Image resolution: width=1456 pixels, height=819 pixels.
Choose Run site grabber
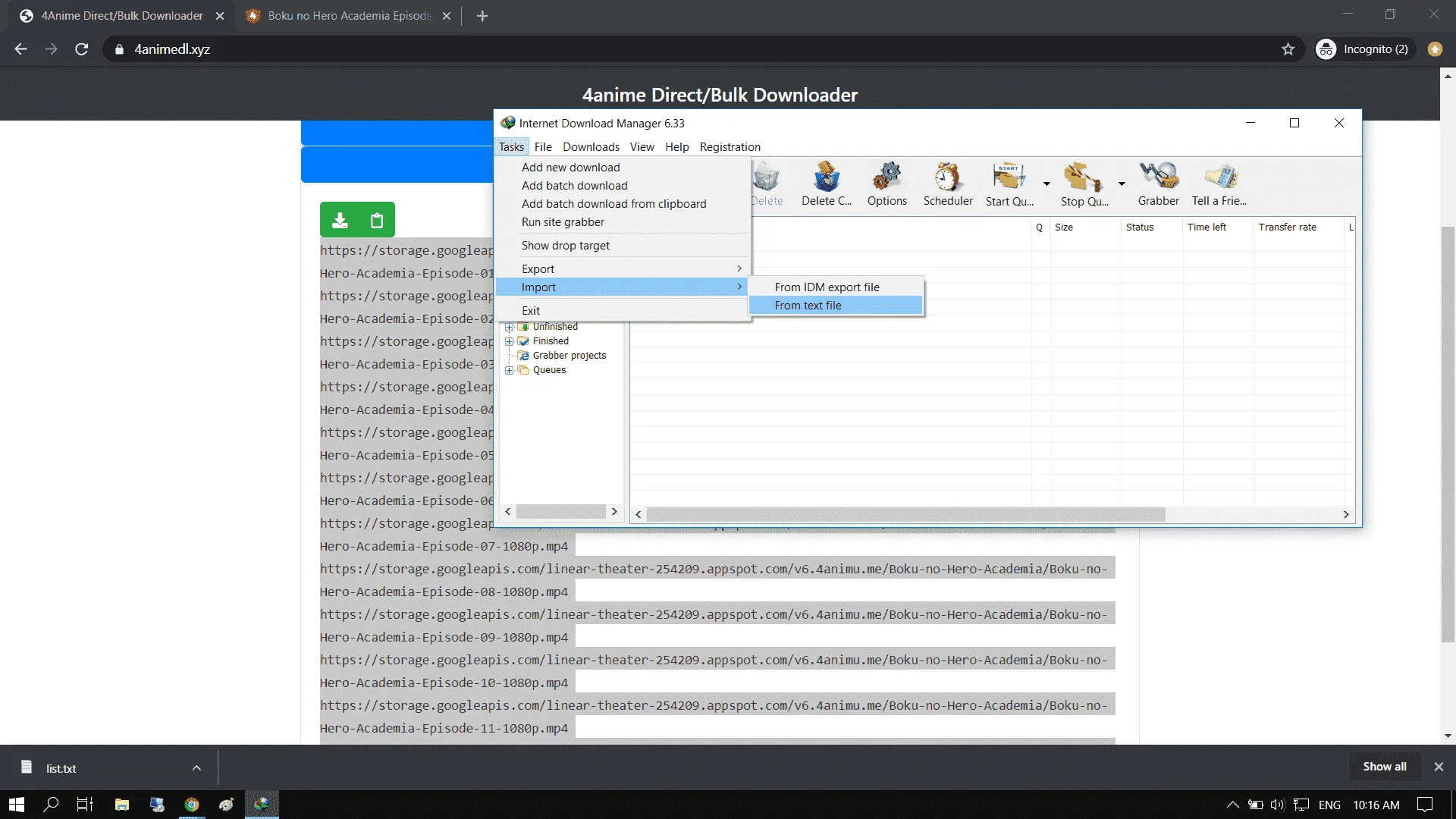[623, 222]
